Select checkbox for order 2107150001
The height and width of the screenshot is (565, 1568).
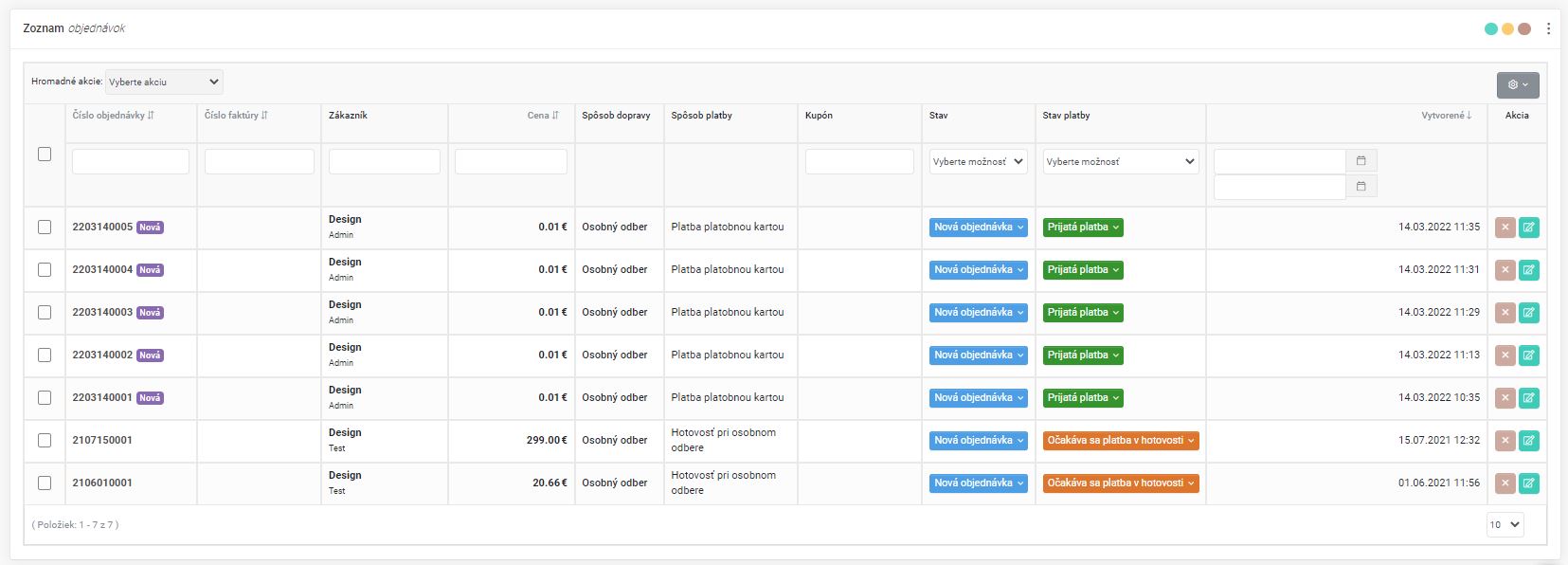45,440
